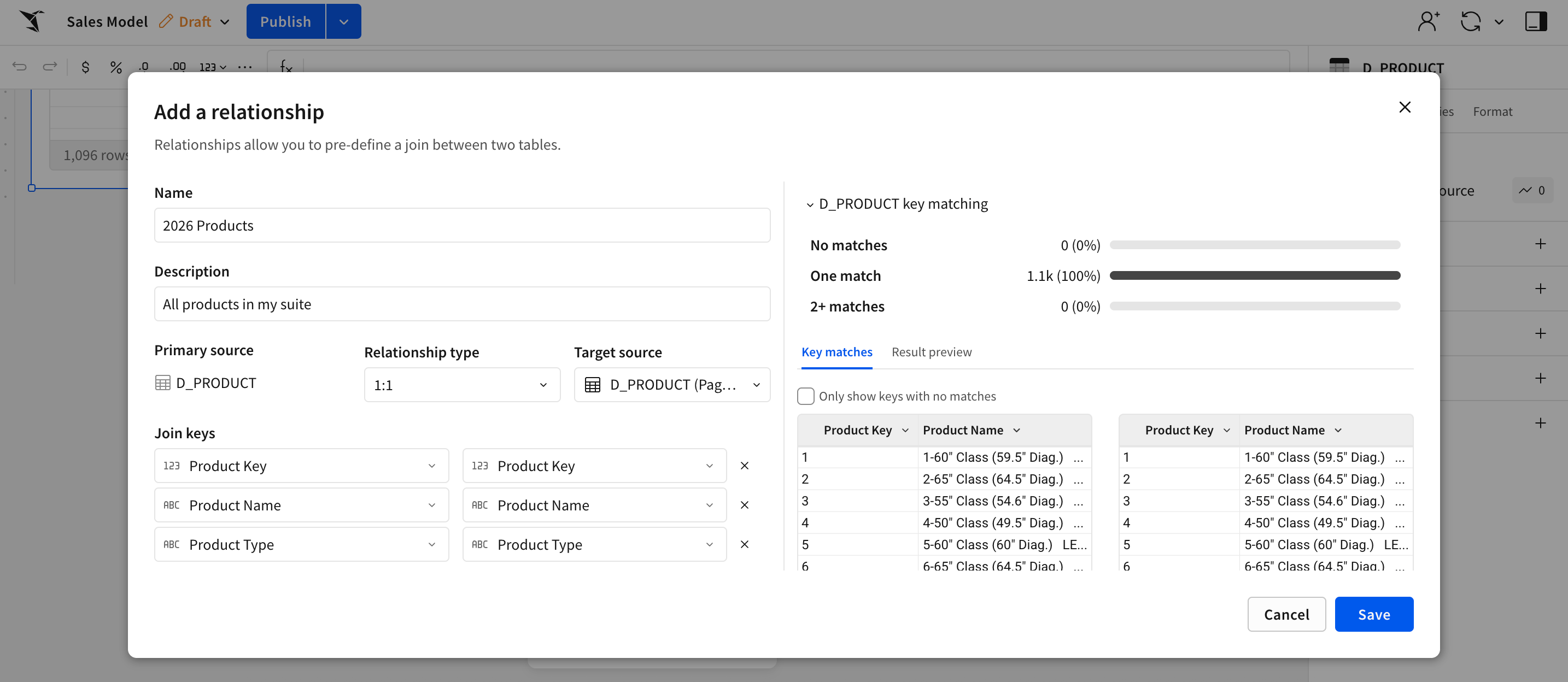1568x682 pixels.
Task: Open the Relationship type dropdown
Action: [x=461, y=385]
